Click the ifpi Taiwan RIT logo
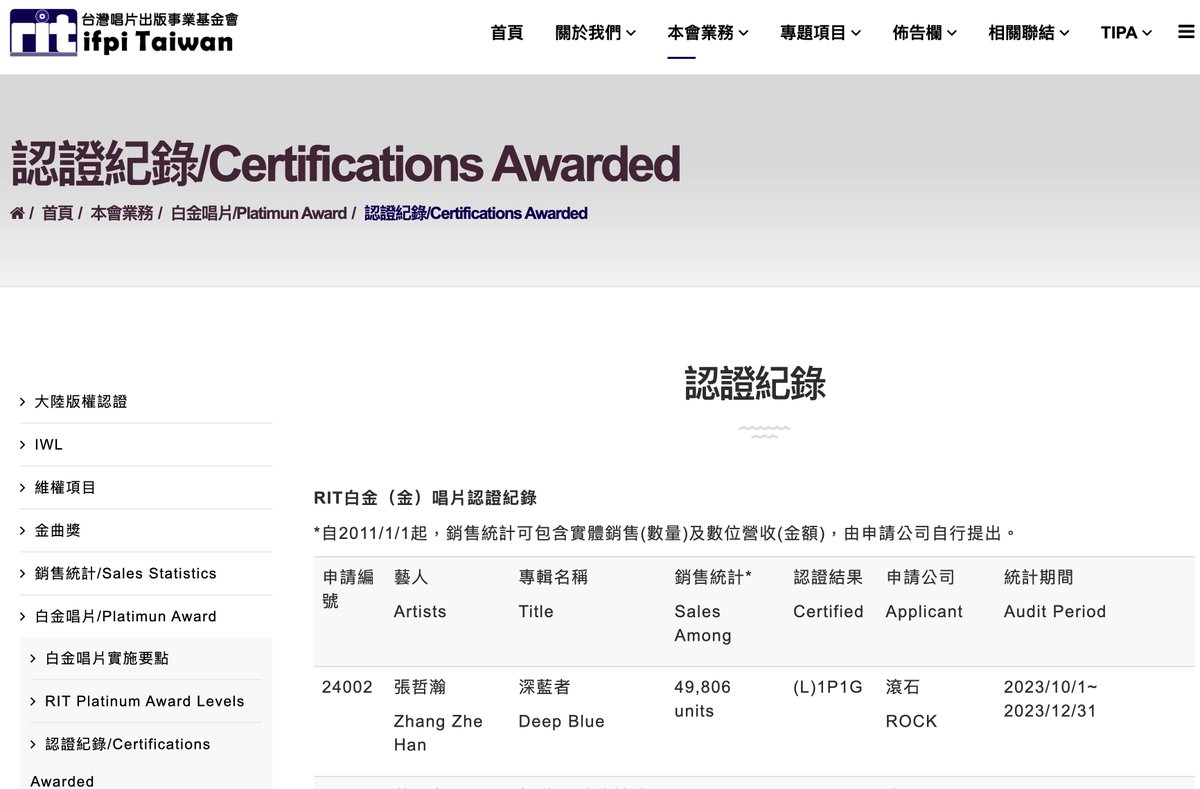 click(124, 32)
